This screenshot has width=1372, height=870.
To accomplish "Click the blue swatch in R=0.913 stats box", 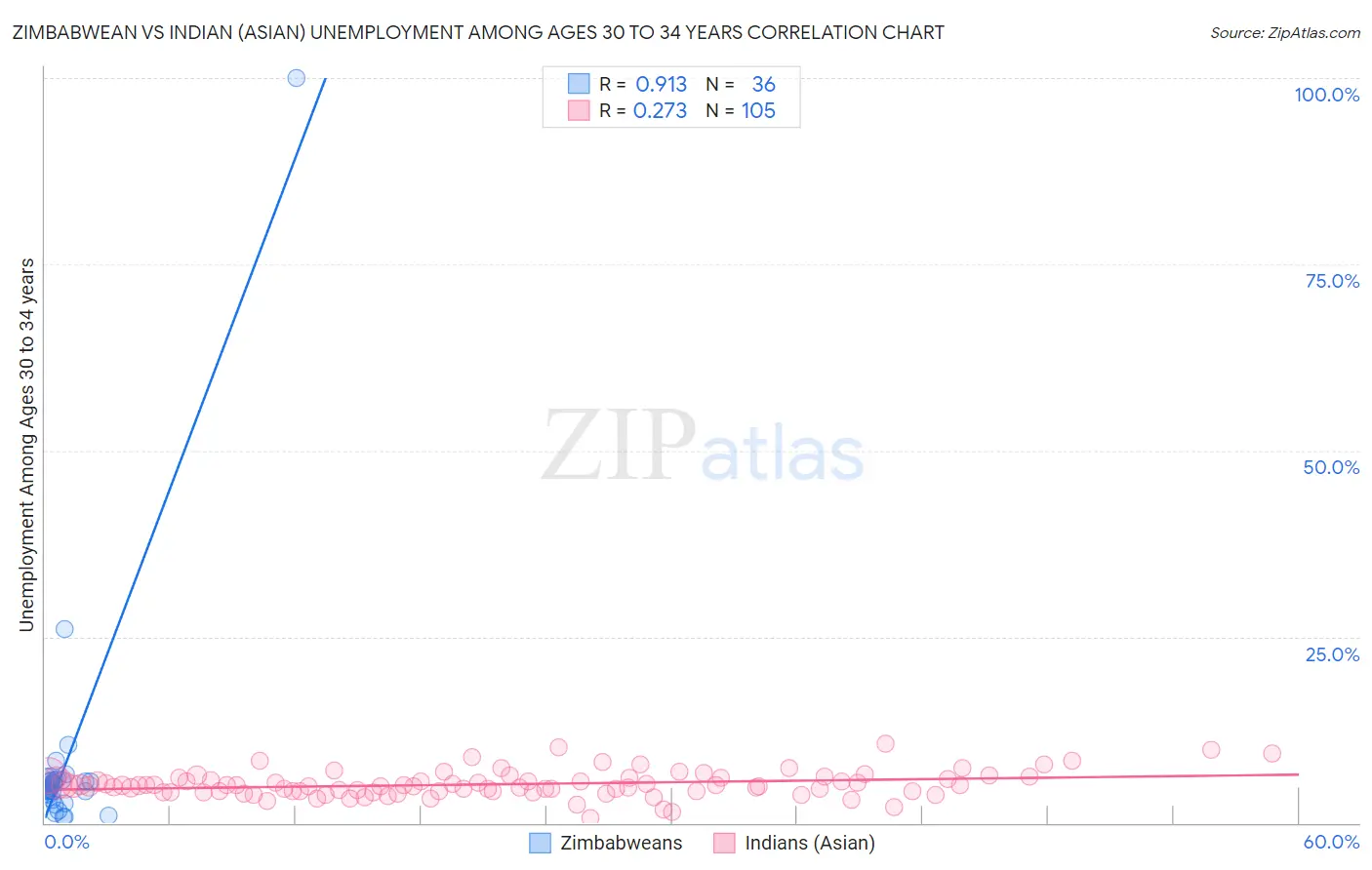I will [x=579, y=84].
